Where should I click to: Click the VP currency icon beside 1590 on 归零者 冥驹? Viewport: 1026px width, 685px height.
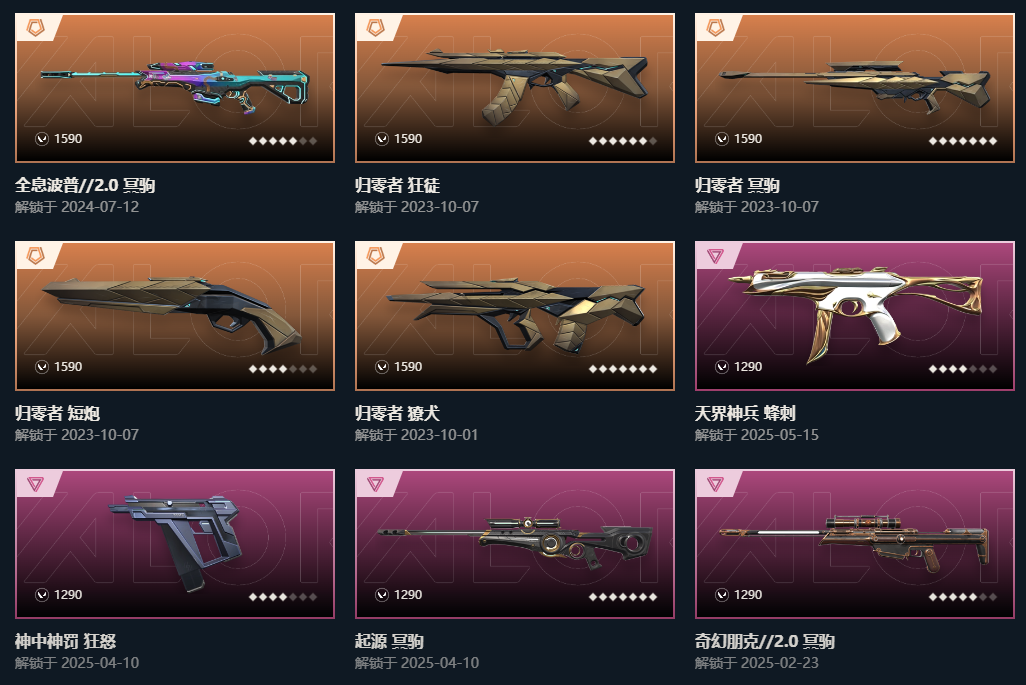[x=722, y=139]
